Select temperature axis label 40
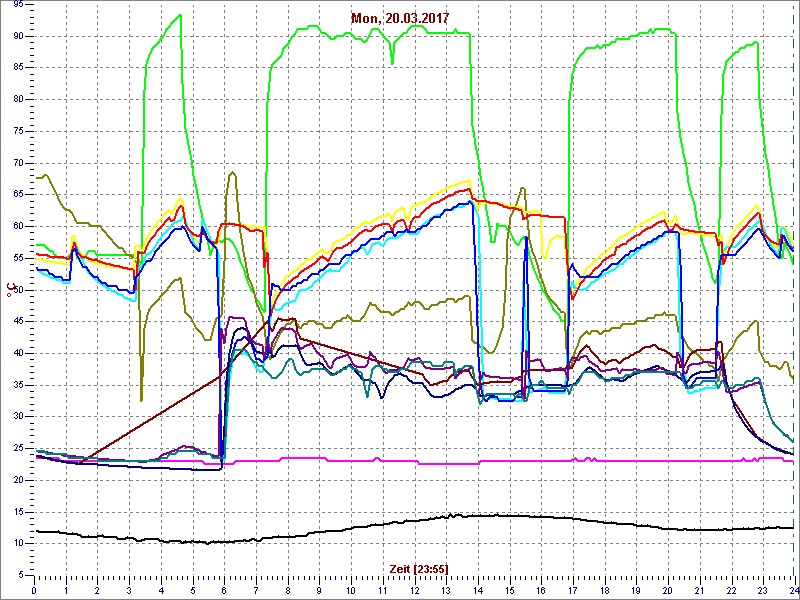The height and width of the screenshot is (600, 800). click(x=18, y=354)
